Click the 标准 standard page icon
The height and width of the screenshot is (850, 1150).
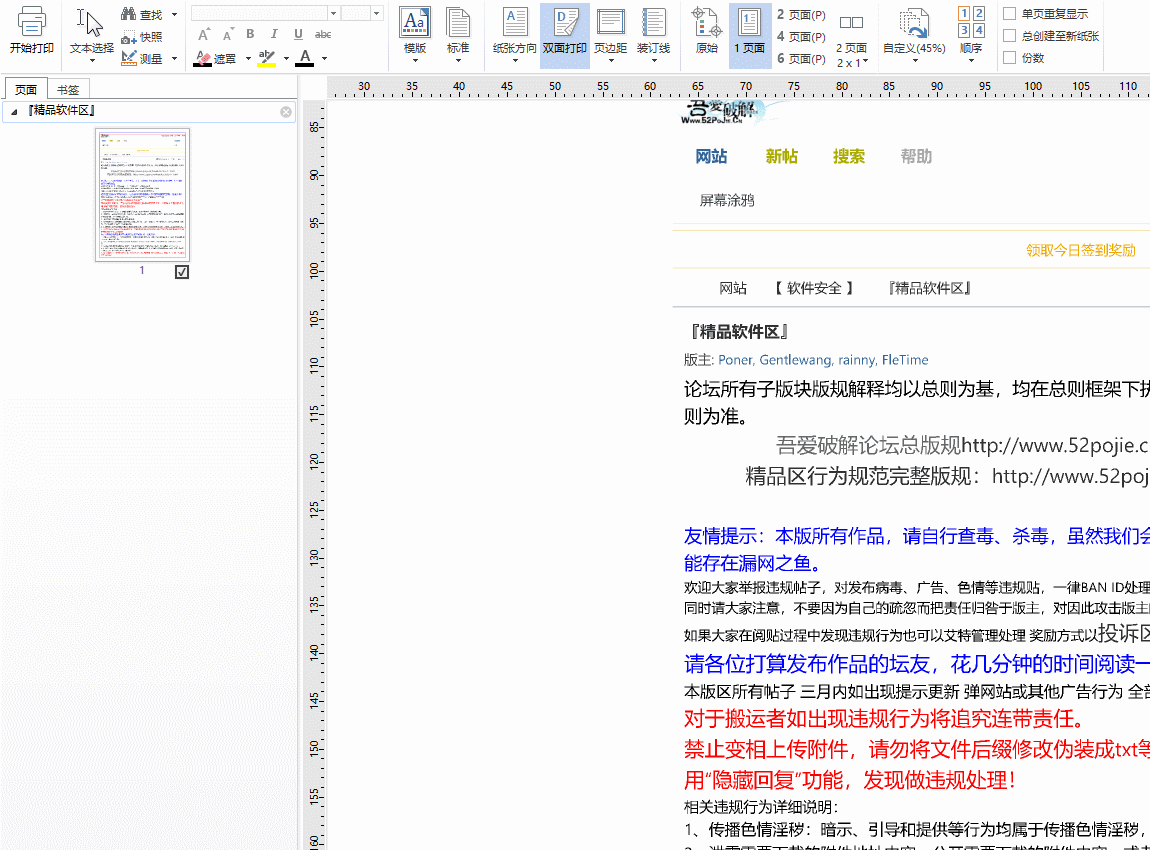[x=458, y=23]
